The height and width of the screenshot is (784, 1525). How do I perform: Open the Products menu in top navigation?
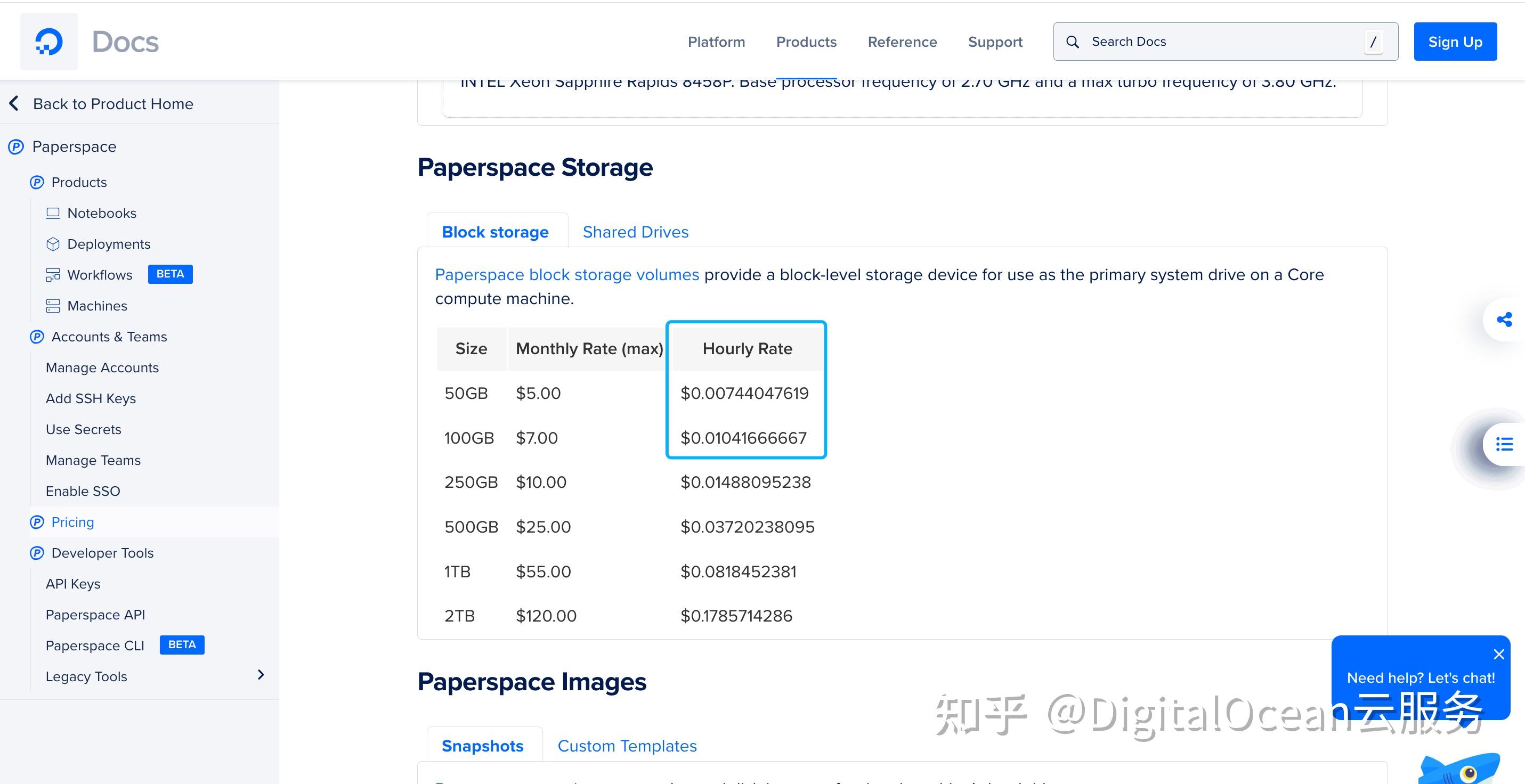pos(806,42)
